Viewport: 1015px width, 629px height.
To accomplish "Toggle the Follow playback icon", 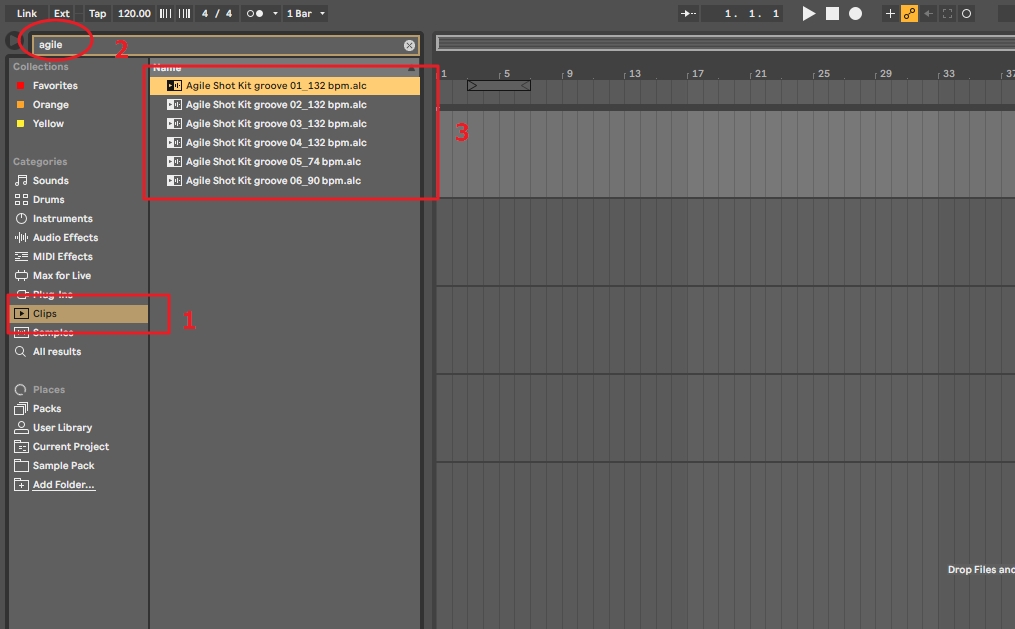I will tap(688, 13).
